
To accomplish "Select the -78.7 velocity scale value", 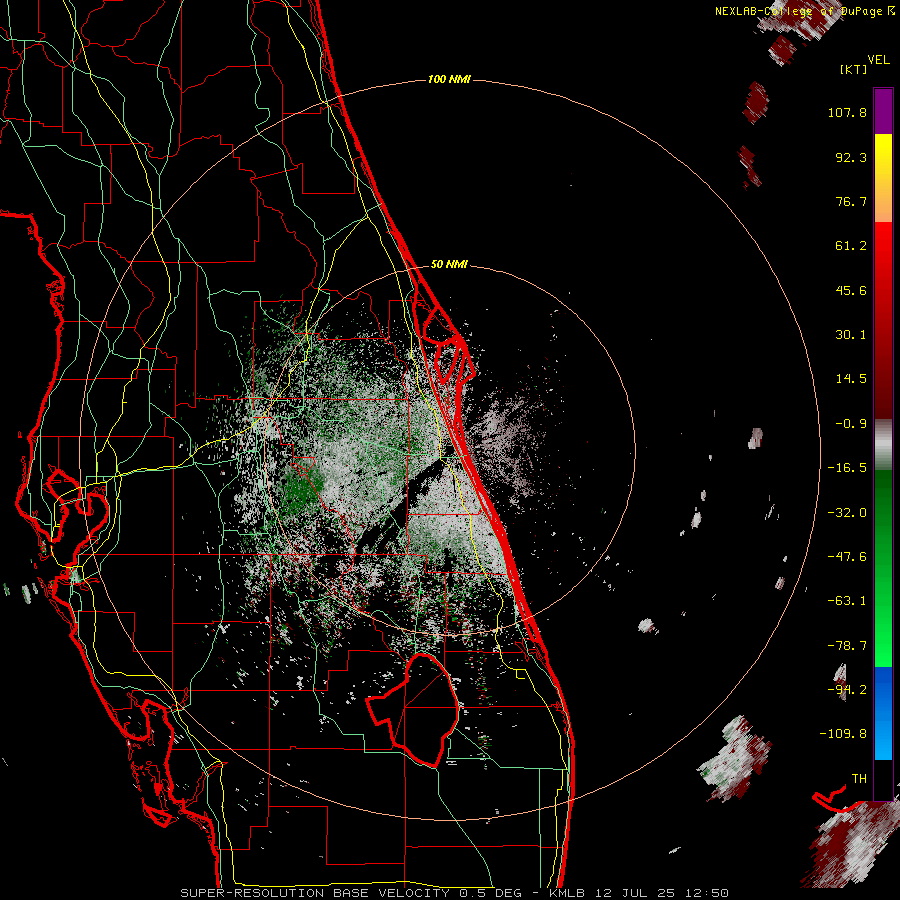I will pos(847,646).
